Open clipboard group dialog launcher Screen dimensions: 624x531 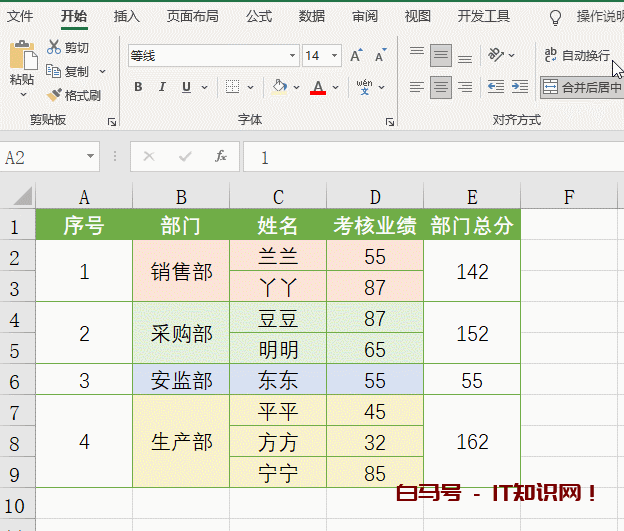(x=112, y=122)
